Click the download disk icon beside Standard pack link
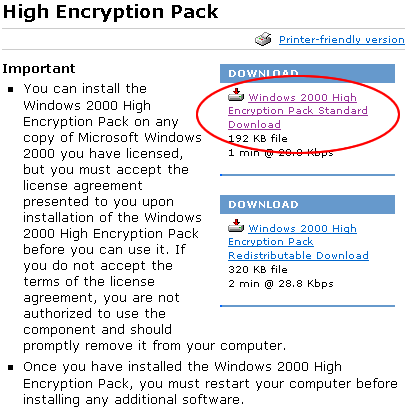411x410 pixels. click(236, 95)
